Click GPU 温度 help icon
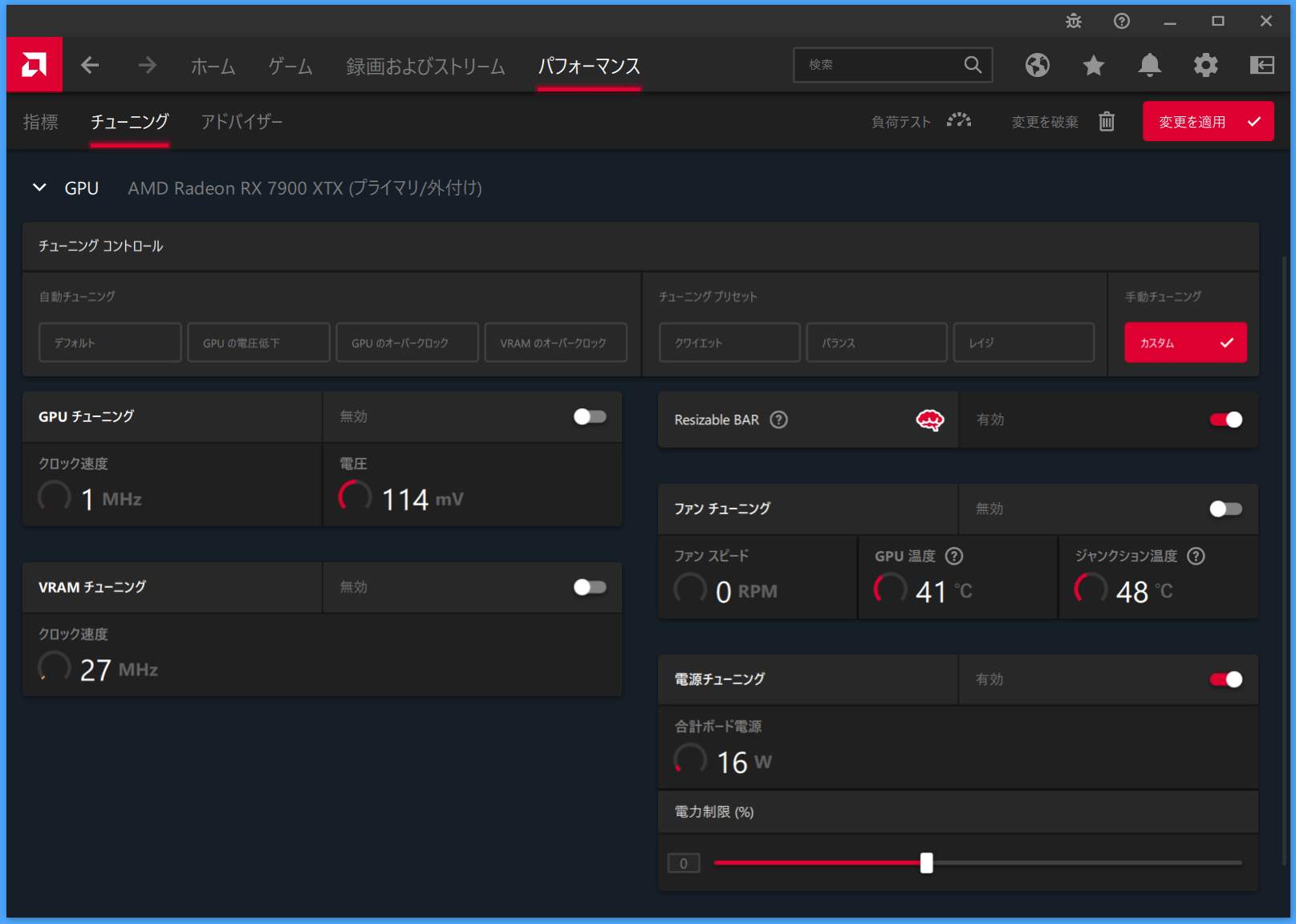Screen dimensions: 1296x924 click(954, 556)
